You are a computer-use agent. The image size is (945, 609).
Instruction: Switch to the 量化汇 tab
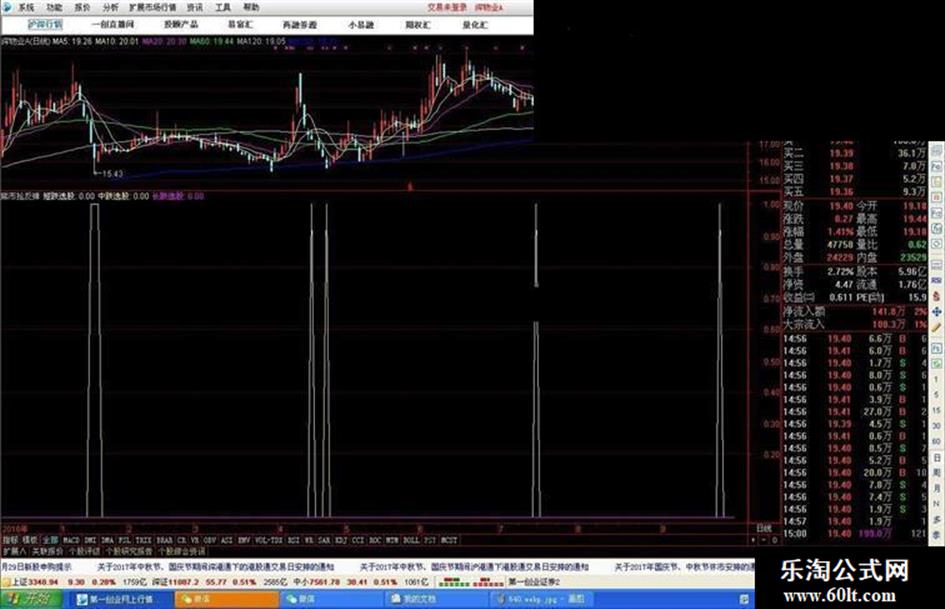coord(475,25)
